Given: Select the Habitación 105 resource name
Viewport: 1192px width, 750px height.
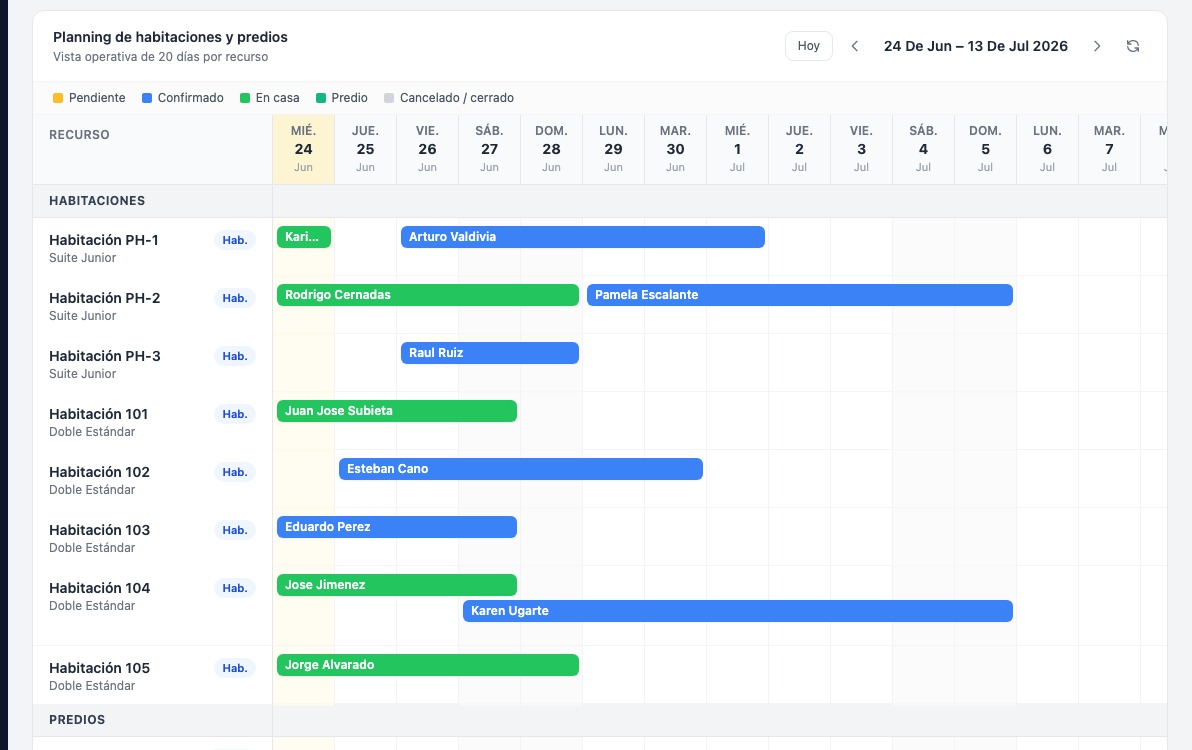Looking at the screenshot, I should click(x=100, y=668).
